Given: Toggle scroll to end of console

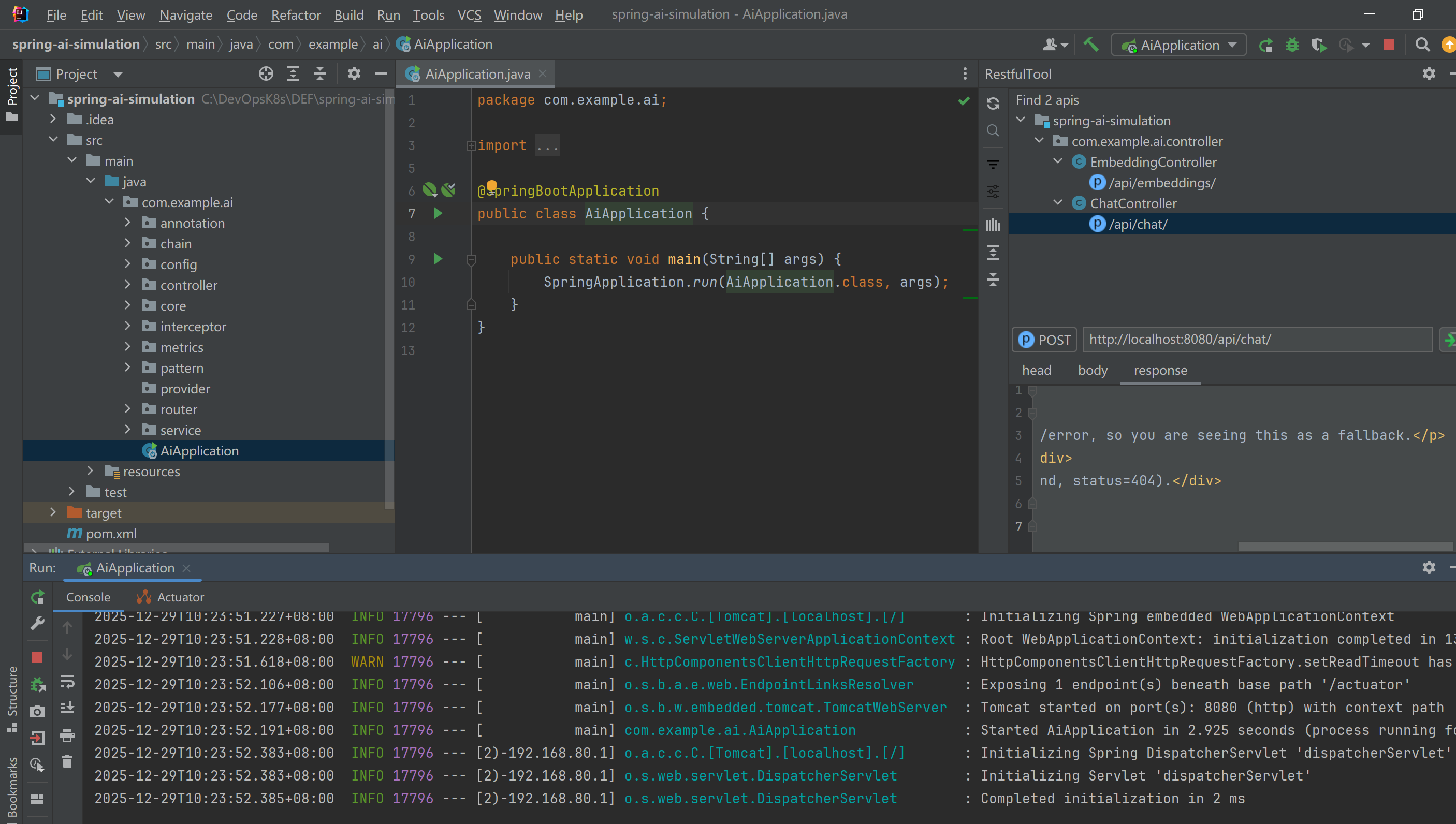Looking at the screenshot, I should click(x=67, y=708).
